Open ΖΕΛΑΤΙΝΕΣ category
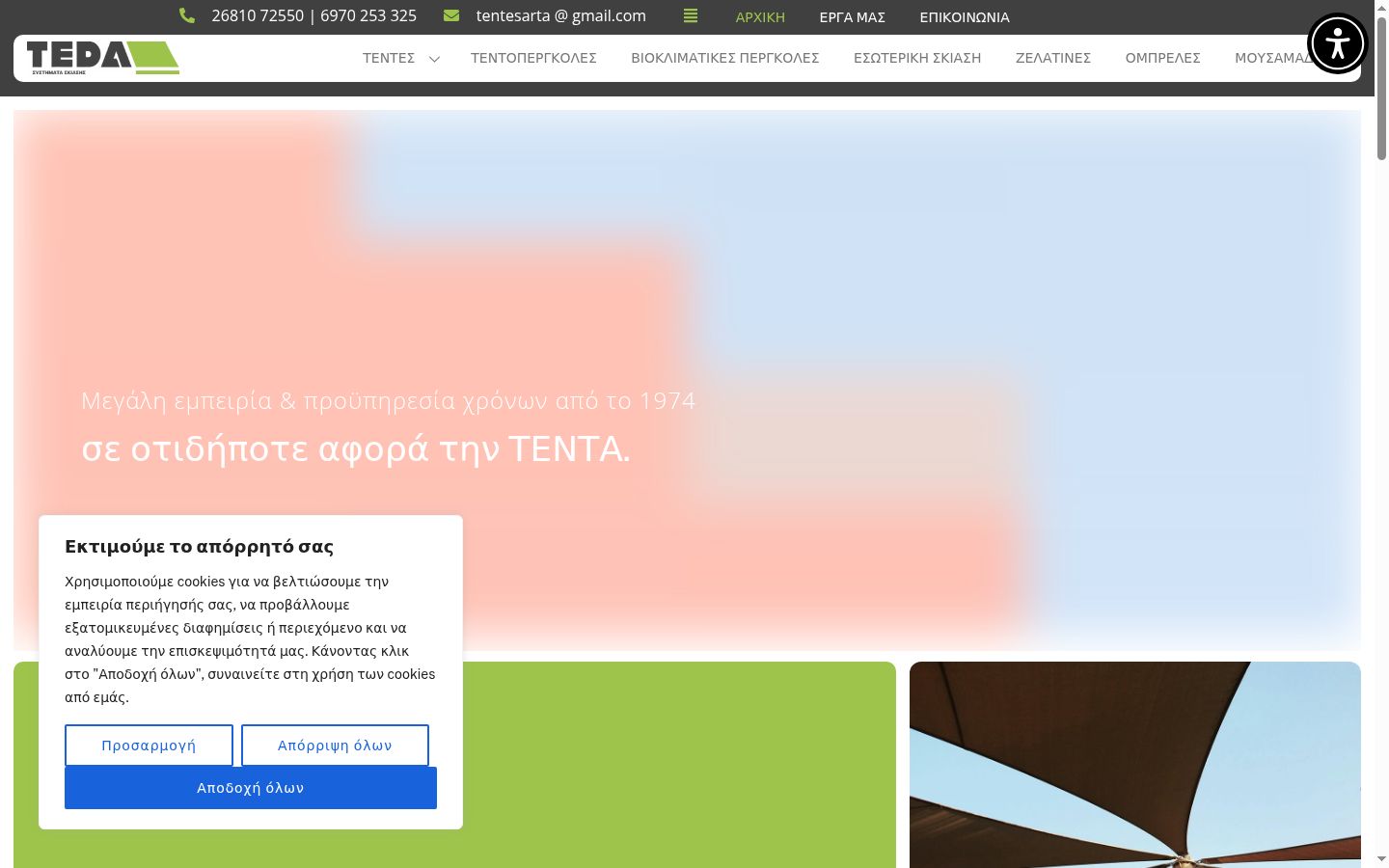This screenshot has height=868, width=1389. click(1053, 58)
